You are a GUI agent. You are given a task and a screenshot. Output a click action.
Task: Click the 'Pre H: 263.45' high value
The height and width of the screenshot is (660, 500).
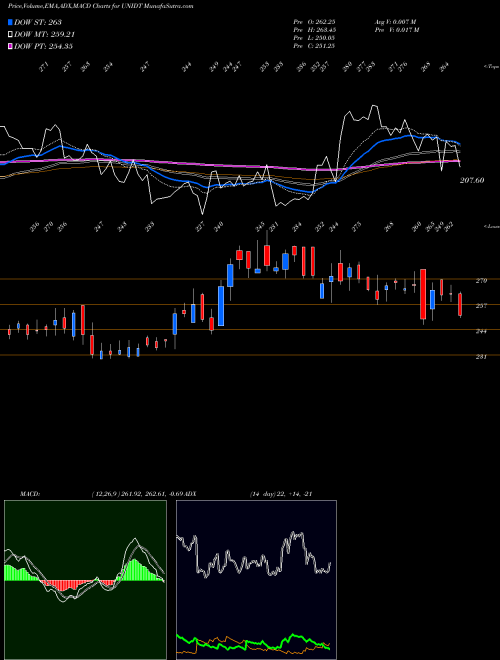314,30
